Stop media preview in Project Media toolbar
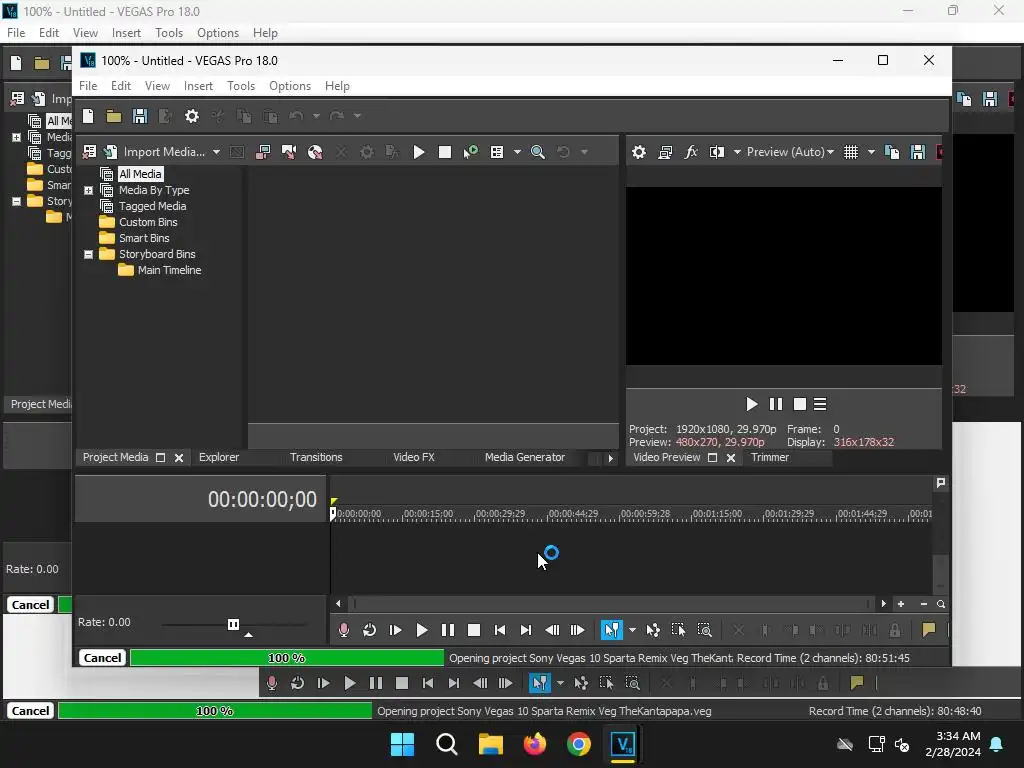Viewport: 1024px width, 768px height. coord(445,152)
